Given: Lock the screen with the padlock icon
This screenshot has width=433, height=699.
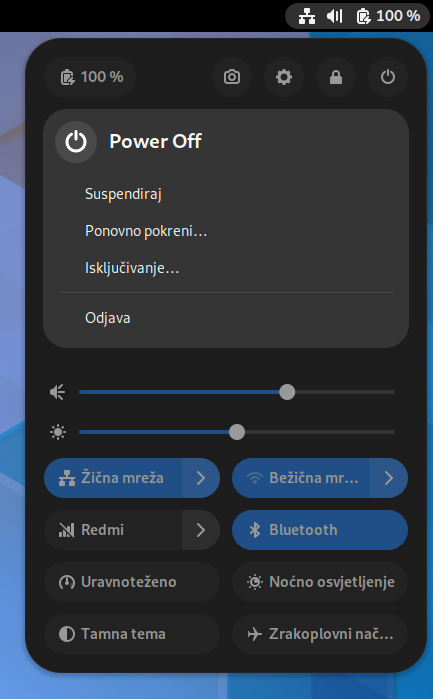Looking at the screenshot, I should click(336, 77).
